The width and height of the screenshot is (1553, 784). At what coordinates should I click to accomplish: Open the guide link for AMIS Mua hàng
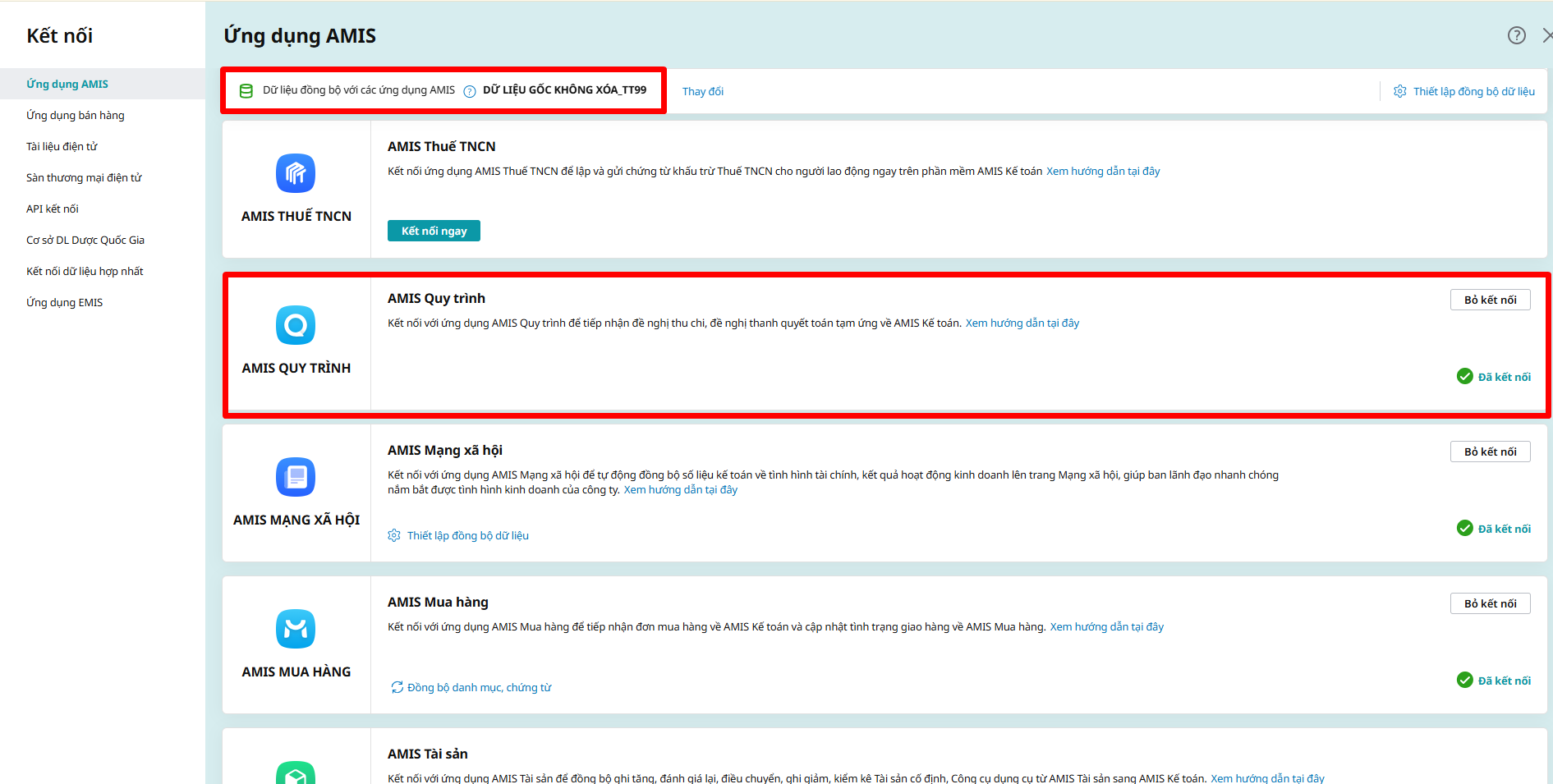[x=1107, y=626]
